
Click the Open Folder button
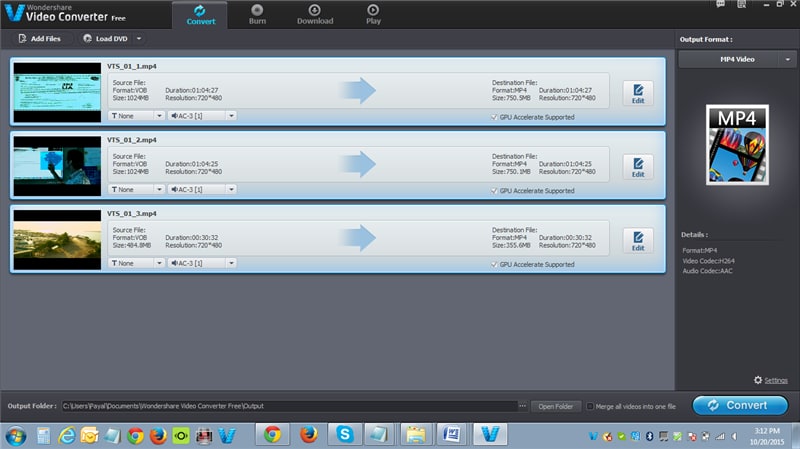click(x=556, y=407)
